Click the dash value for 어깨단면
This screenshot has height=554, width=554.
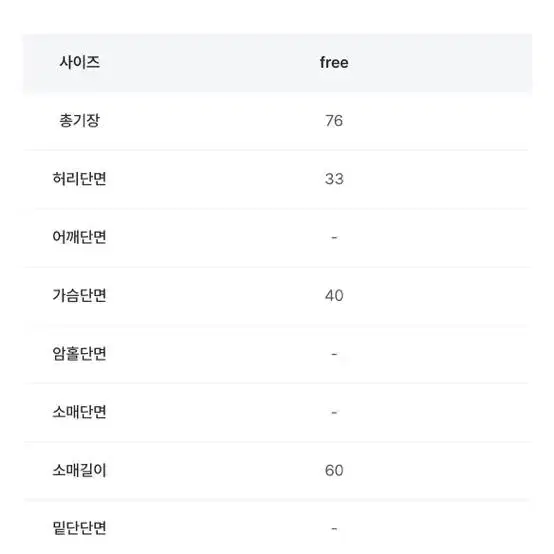tap(334, 237)
